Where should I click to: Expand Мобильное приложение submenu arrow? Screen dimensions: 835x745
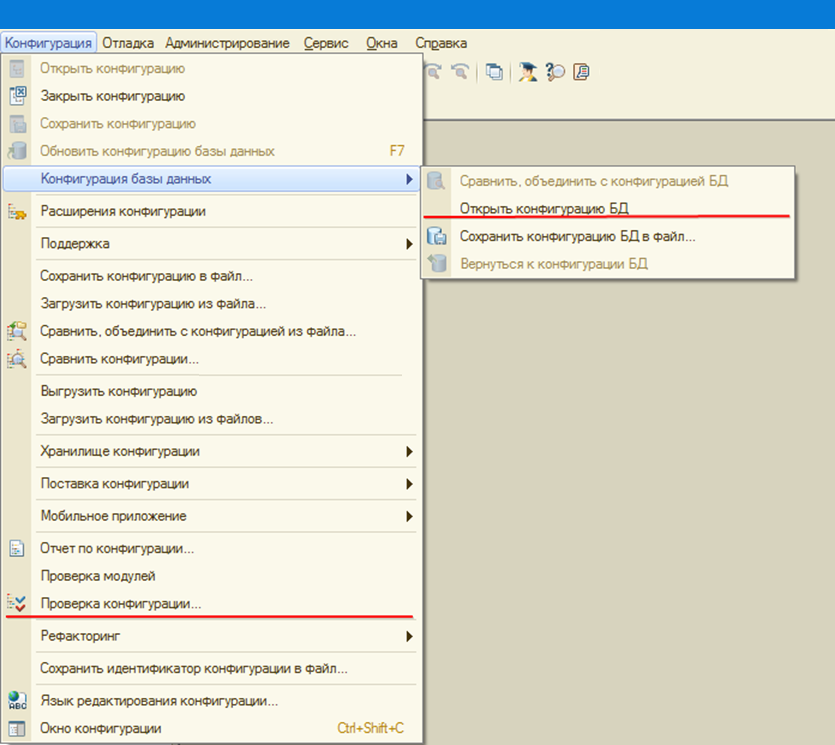[x=409, y=516]
